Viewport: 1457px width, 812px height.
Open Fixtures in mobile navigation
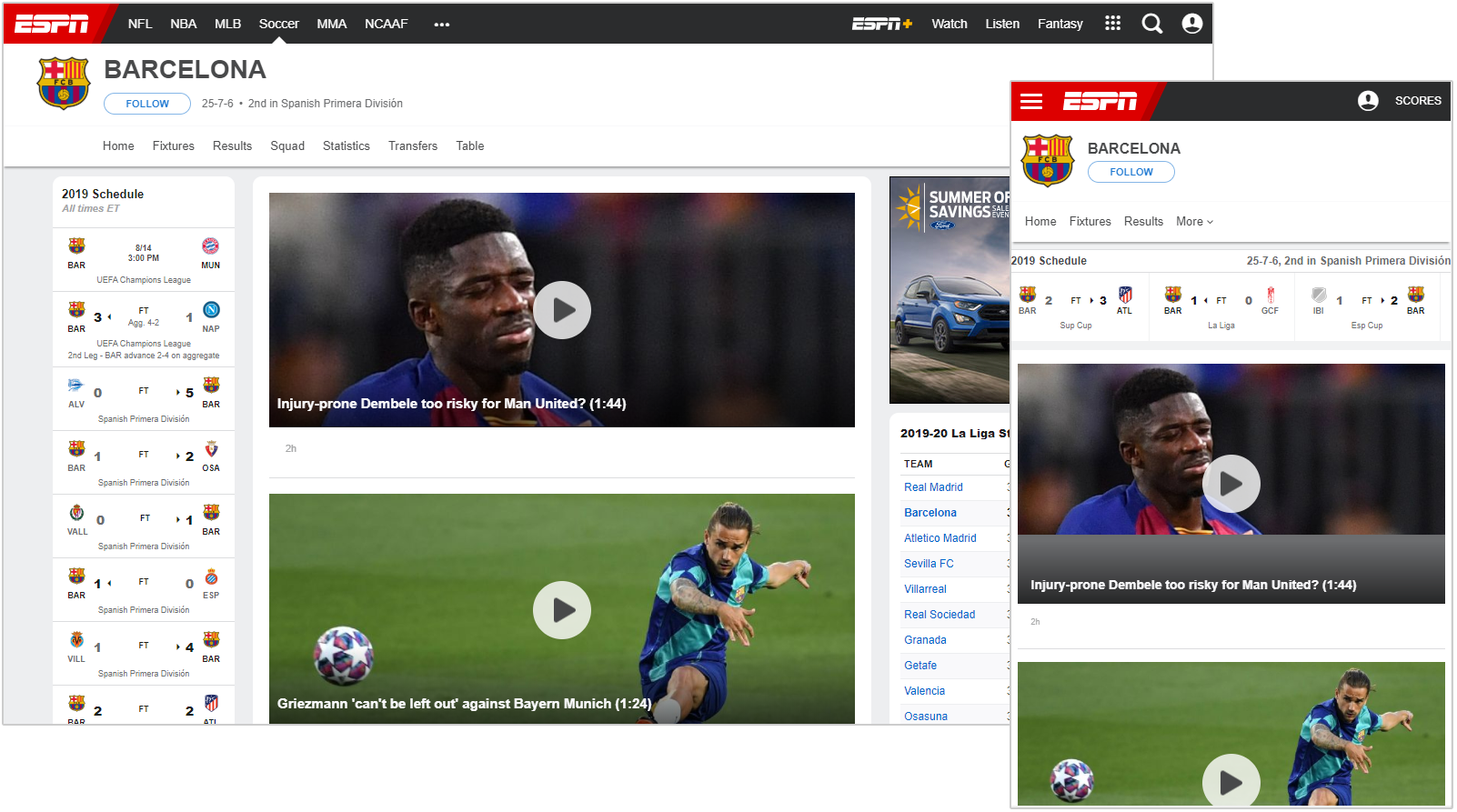[1090, 222]
